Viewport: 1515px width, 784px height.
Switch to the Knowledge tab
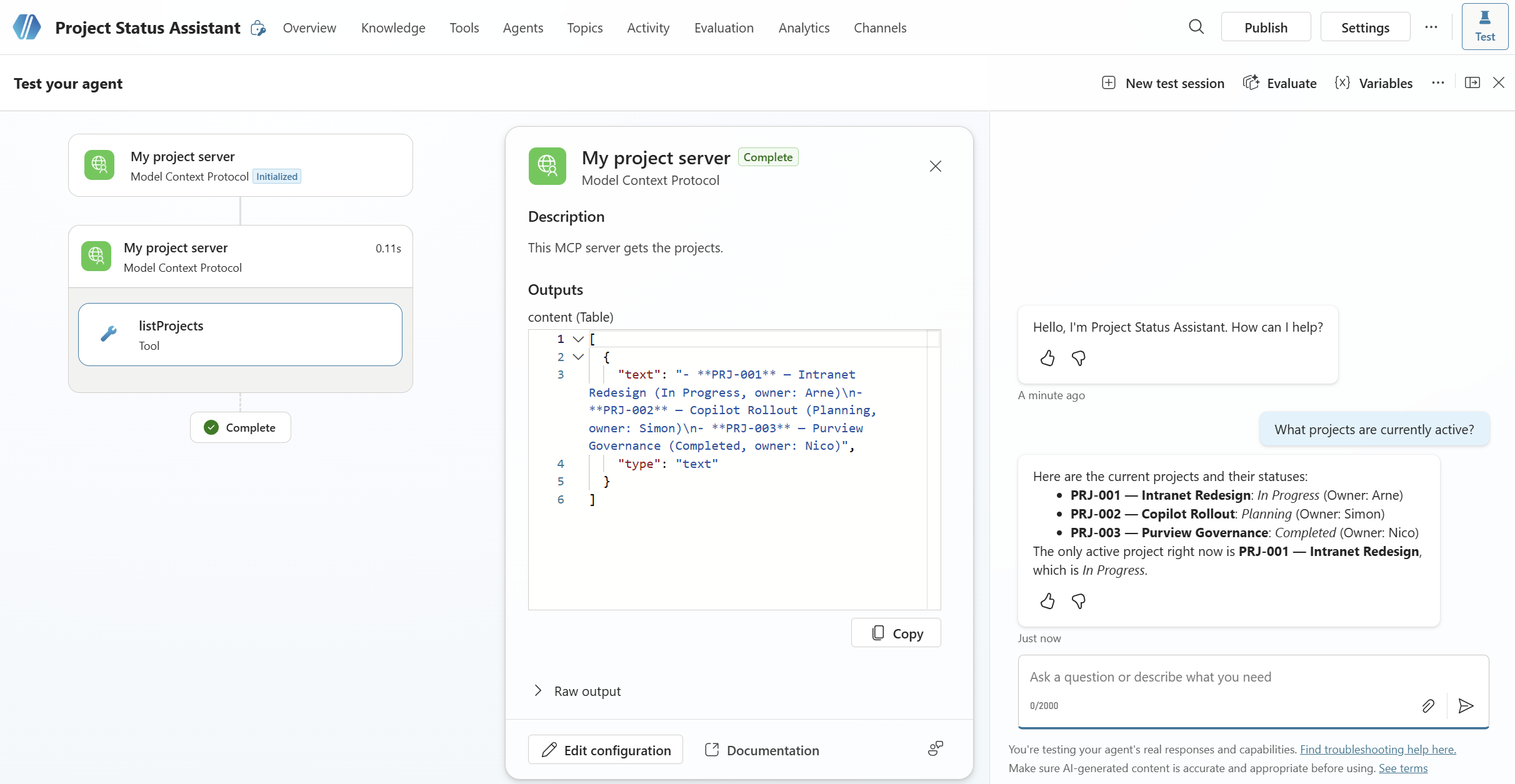[393, 27]
